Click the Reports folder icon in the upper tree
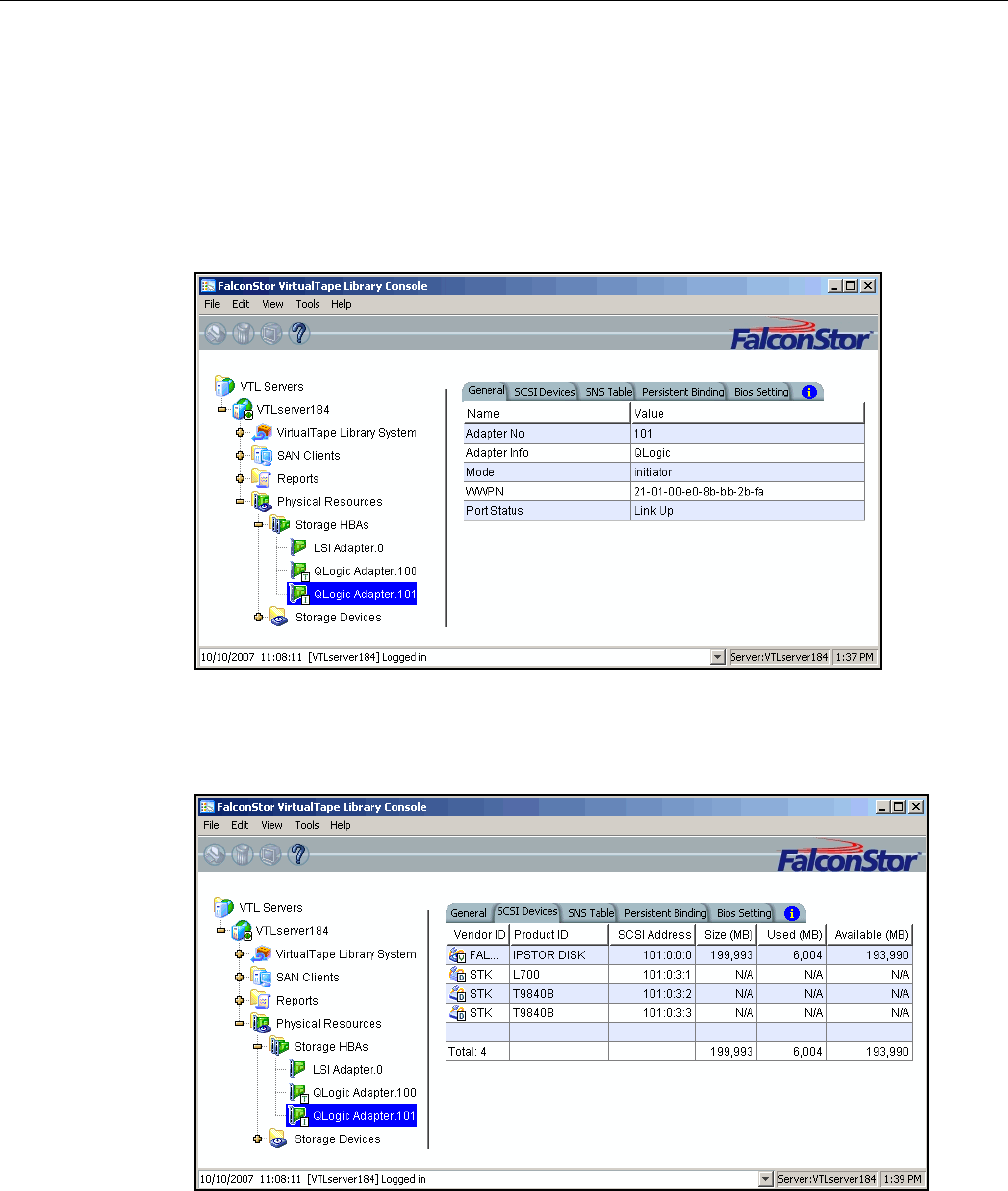Image resolution: width=1008 pixels, height=1191 pixels. (x=262, y=479)
